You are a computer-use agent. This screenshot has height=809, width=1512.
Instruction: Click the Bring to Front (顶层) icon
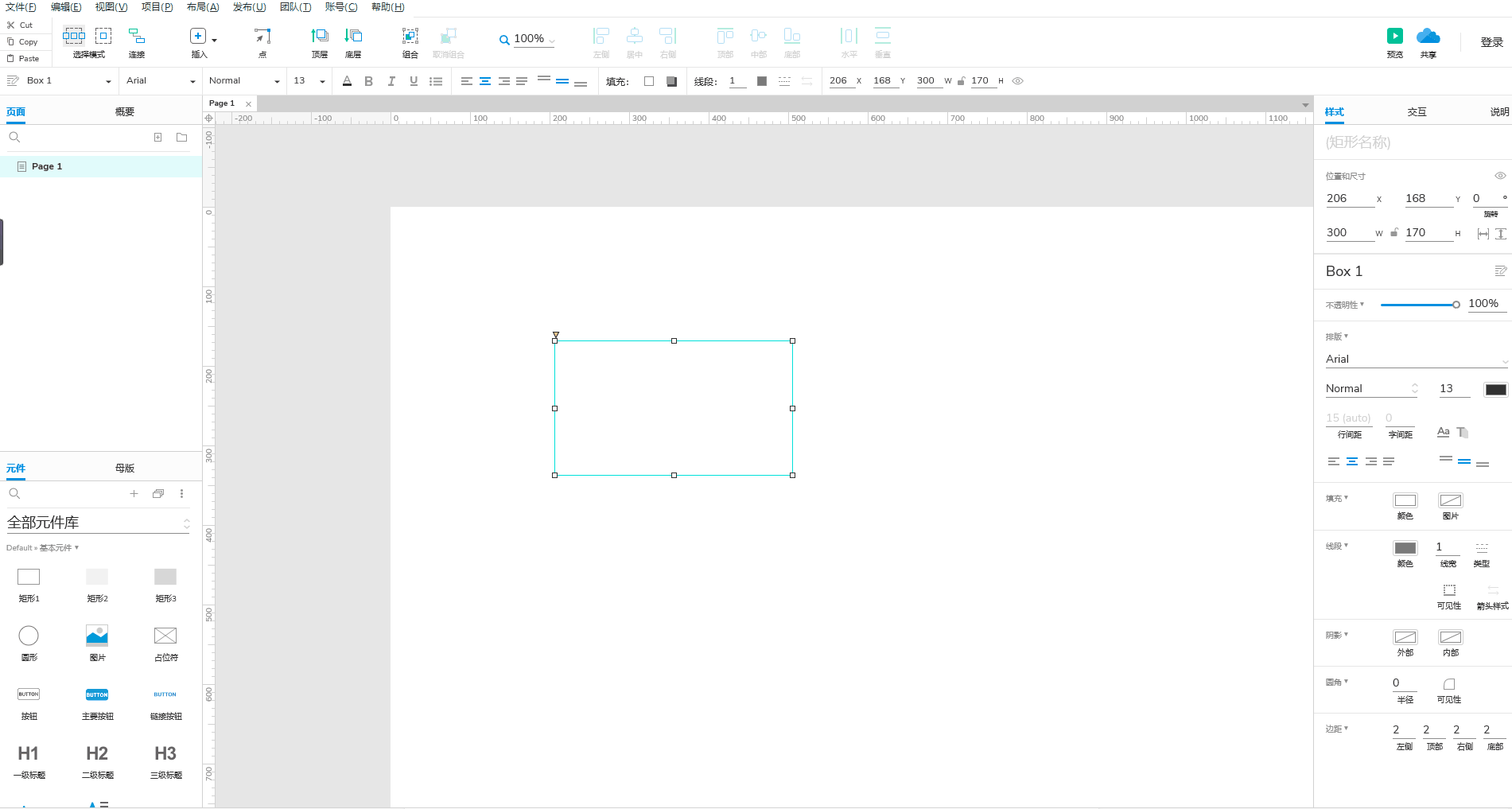point(319,37)
